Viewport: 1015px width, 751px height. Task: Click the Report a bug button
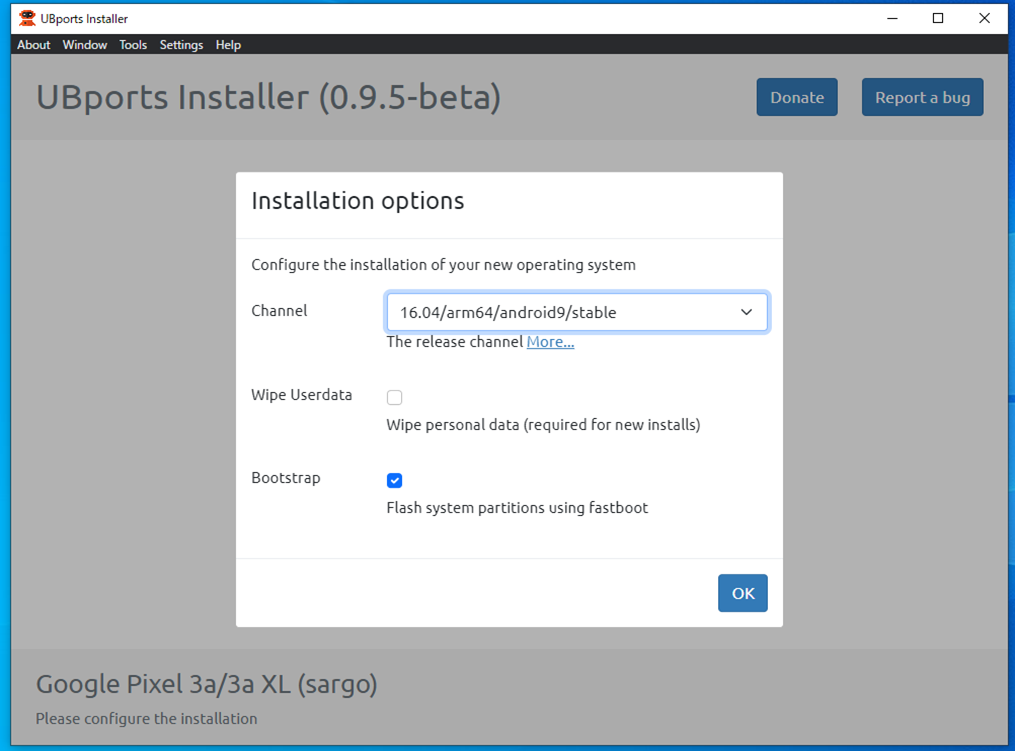pos(922,97)
